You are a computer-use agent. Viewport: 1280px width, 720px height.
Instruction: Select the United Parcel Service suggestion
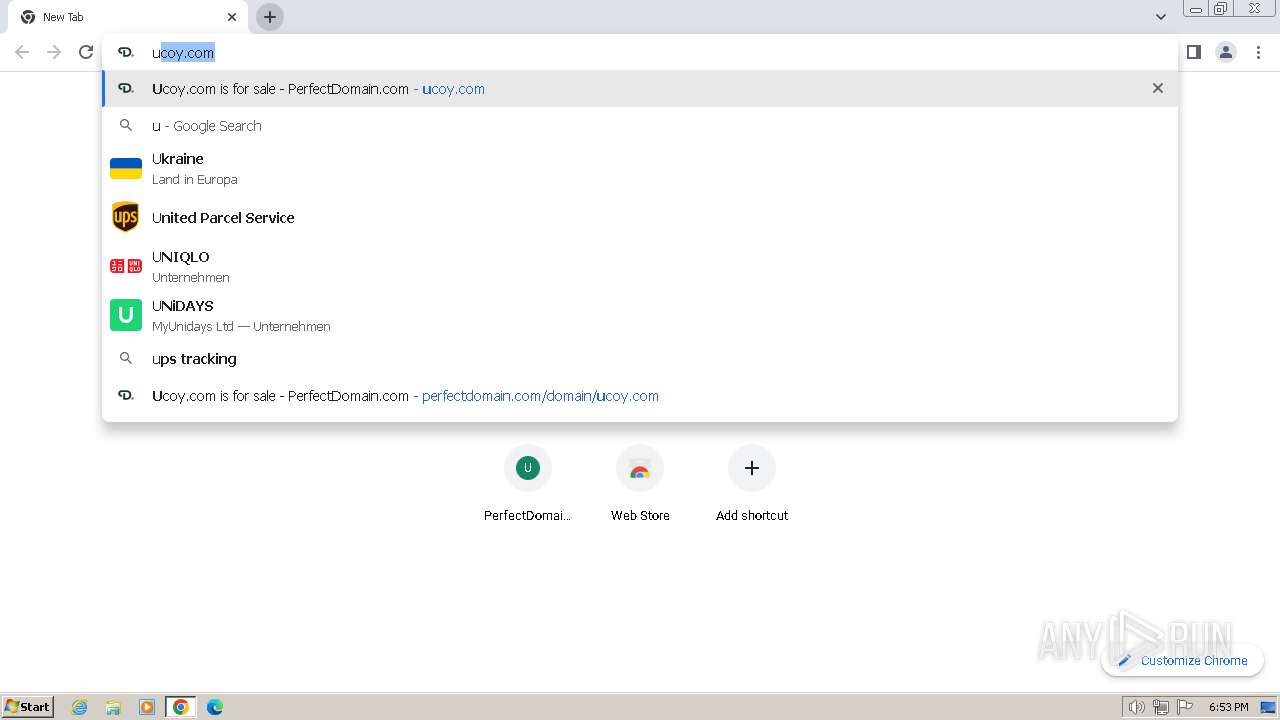[x=640, y=217]
